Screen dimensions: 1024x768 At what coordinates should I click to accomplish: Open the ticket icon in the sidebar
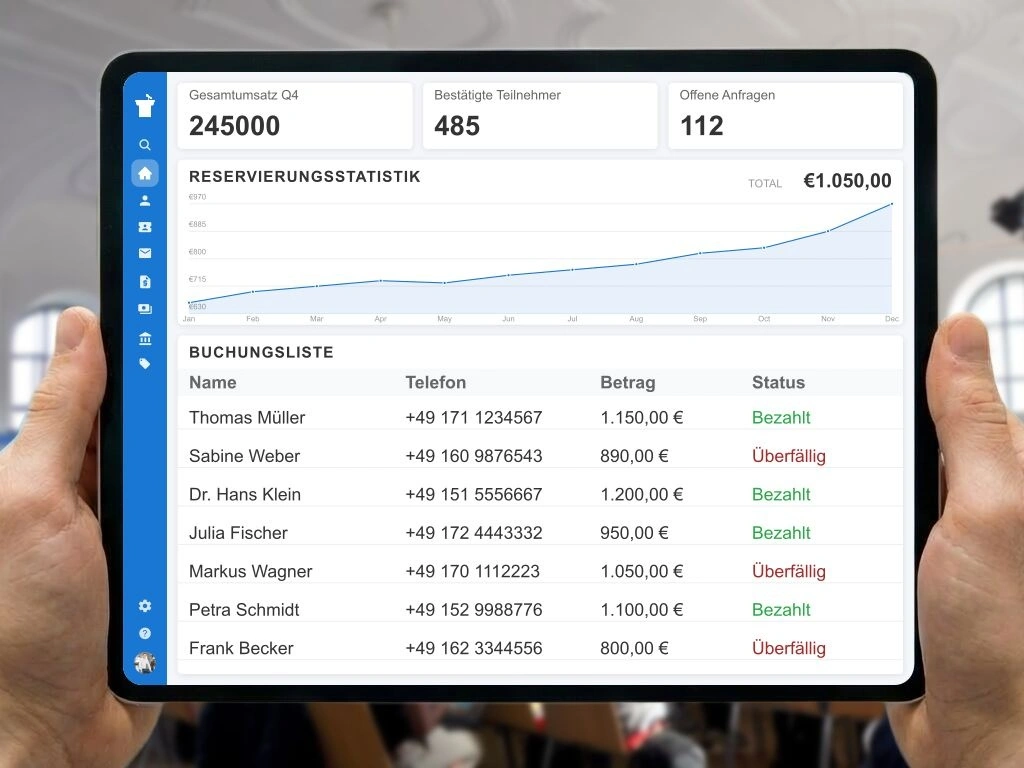tap(145, 227)
